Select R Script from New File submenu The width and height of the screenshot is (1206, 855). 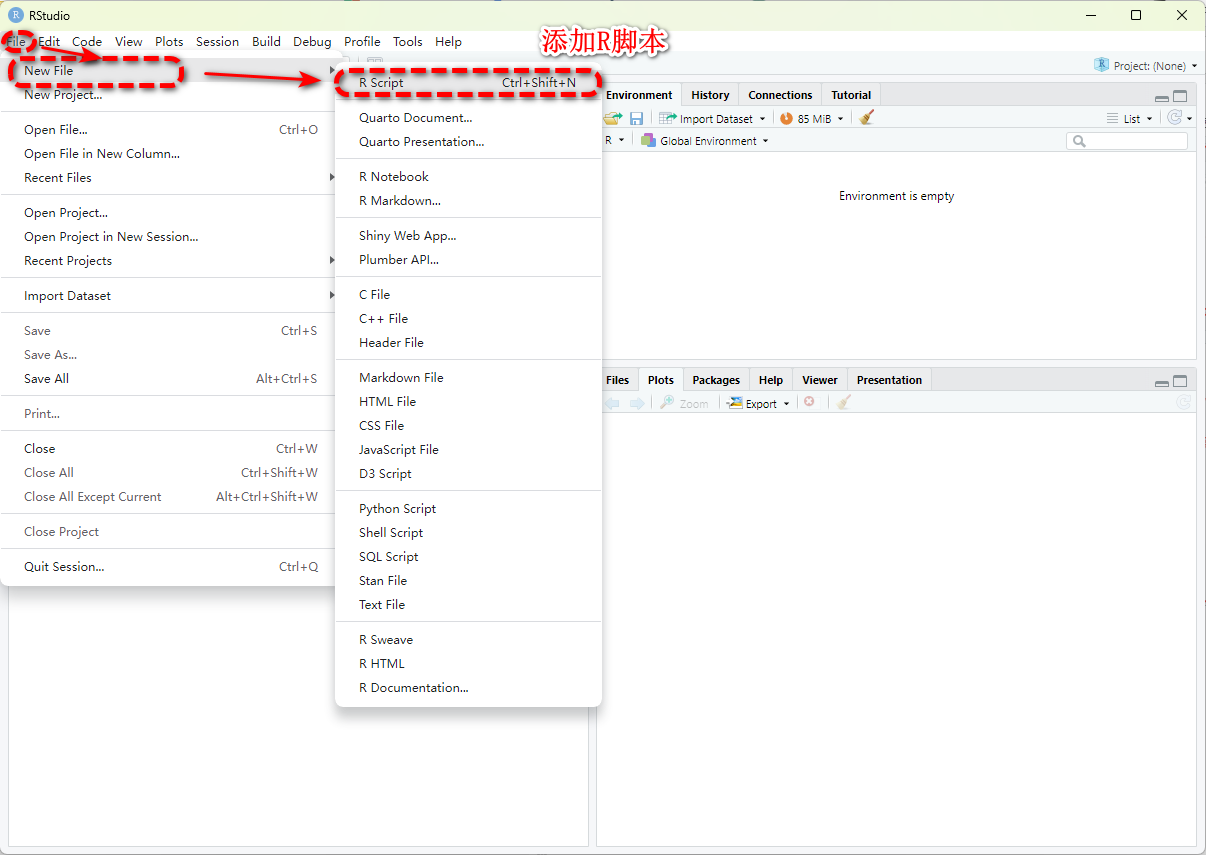[468, 83]
